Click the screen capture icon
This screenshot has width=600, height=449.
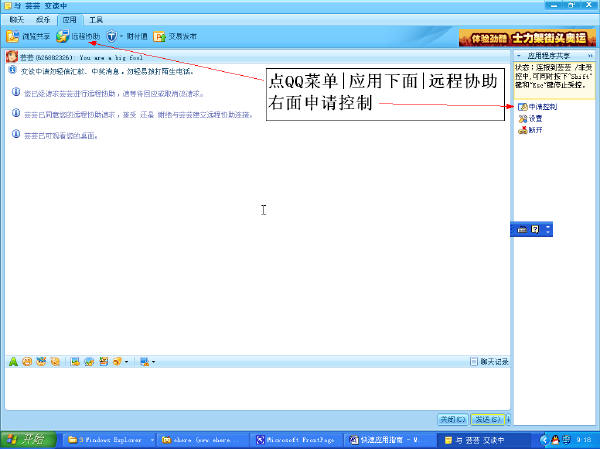(x=144, y=361)
